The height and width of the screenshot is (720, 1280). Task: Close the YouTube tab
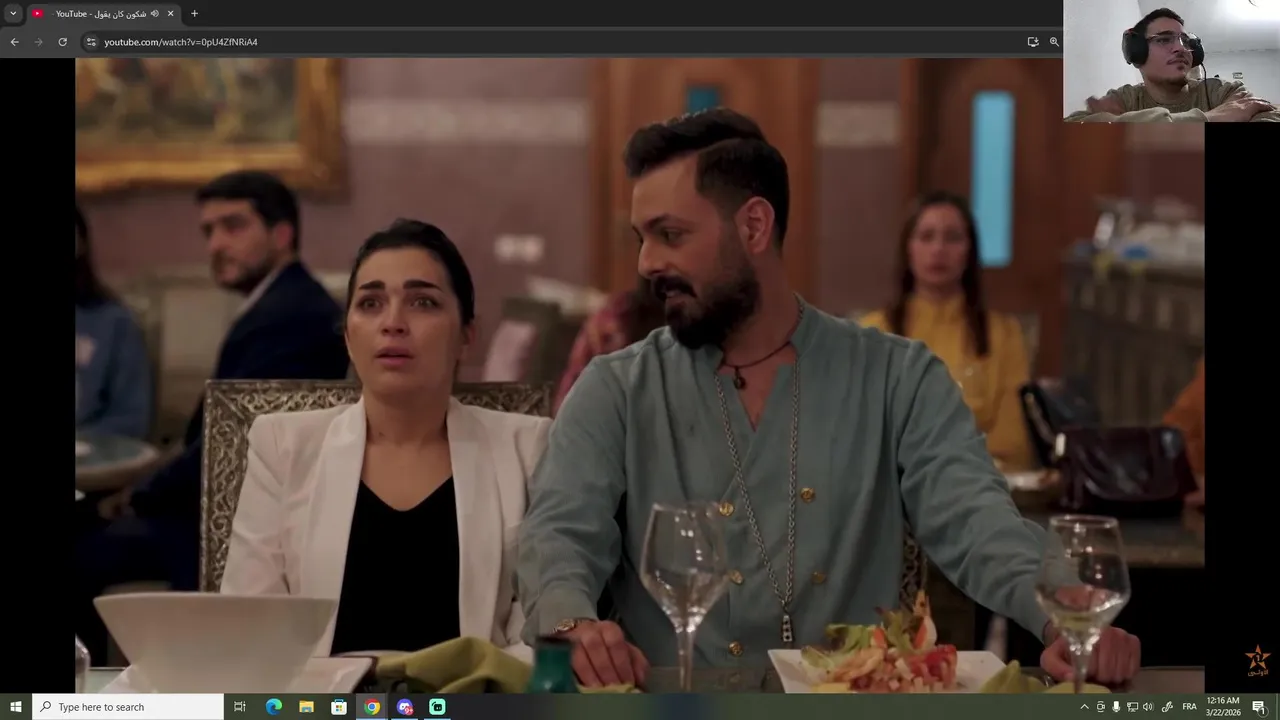pos(170,14)
